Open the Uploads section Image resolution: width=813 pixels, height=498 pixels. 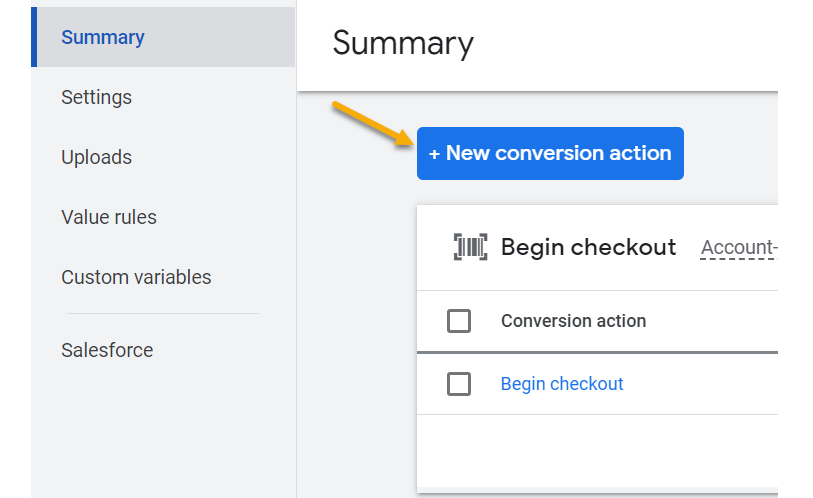pyautogui.click(x=96, y=157)
